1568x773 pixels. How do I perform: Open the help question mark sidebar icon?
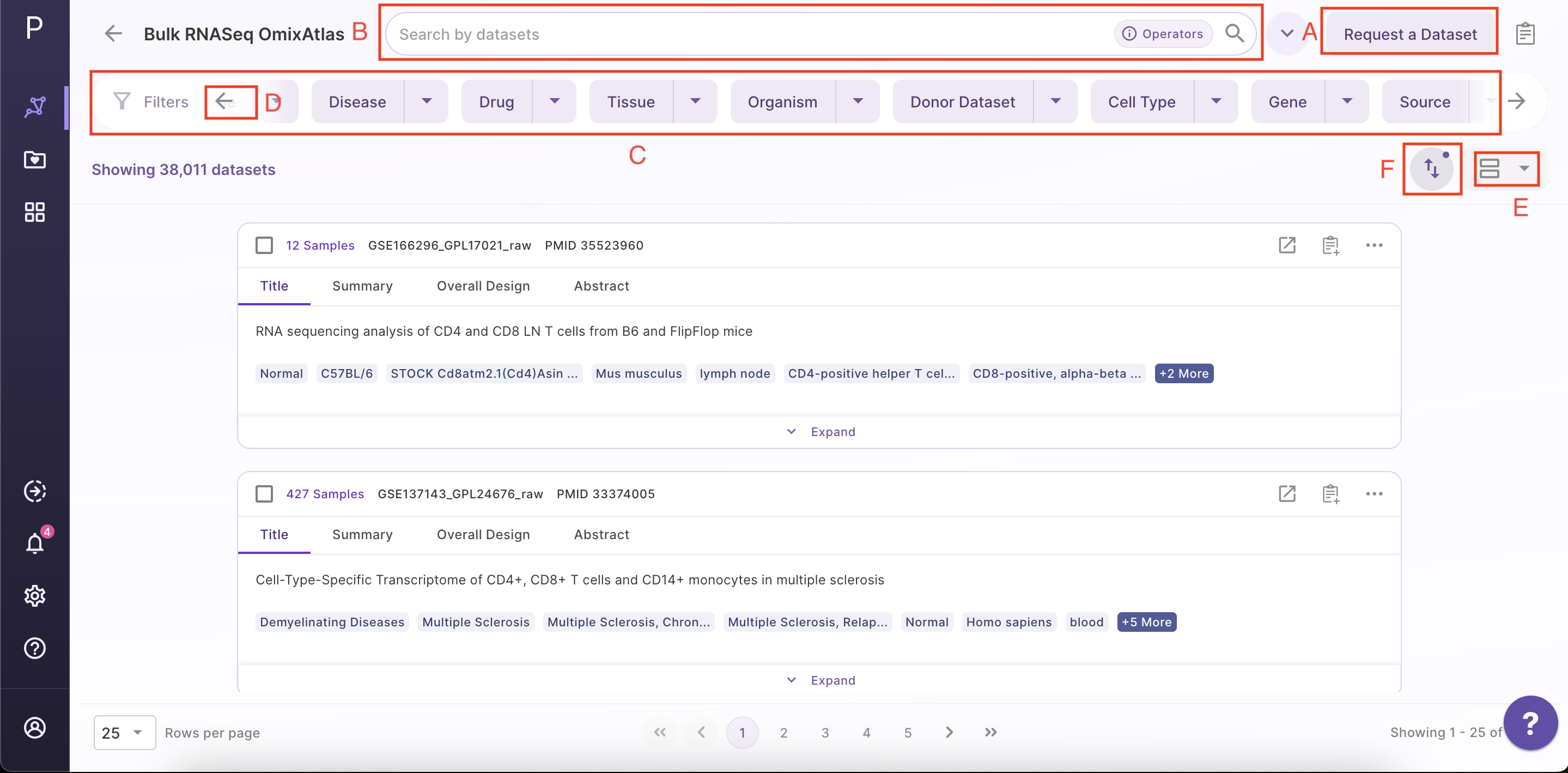pos(35,648)
